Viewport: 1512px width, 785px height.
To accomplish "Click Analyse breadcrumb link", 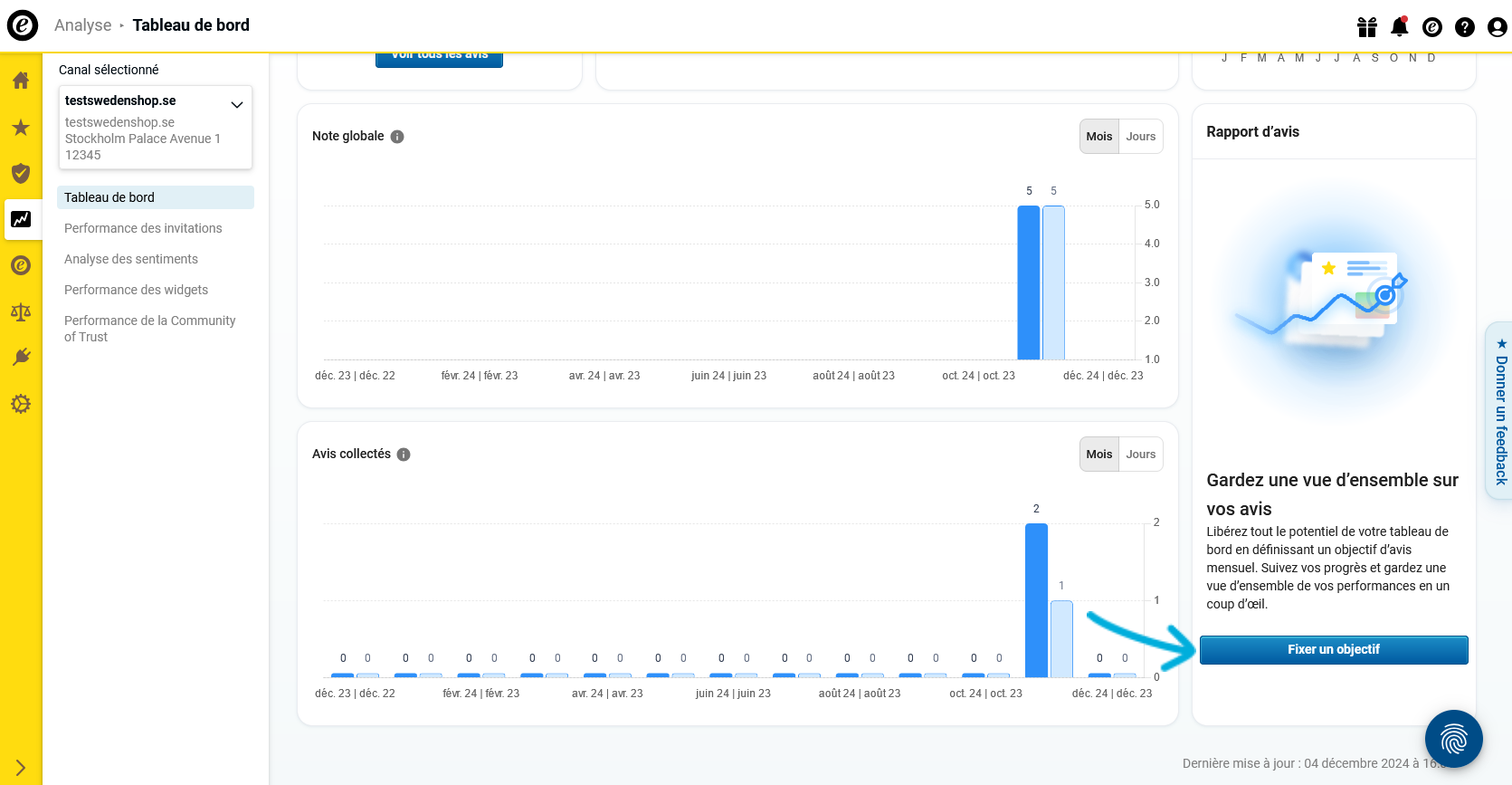I will point(83,25).
